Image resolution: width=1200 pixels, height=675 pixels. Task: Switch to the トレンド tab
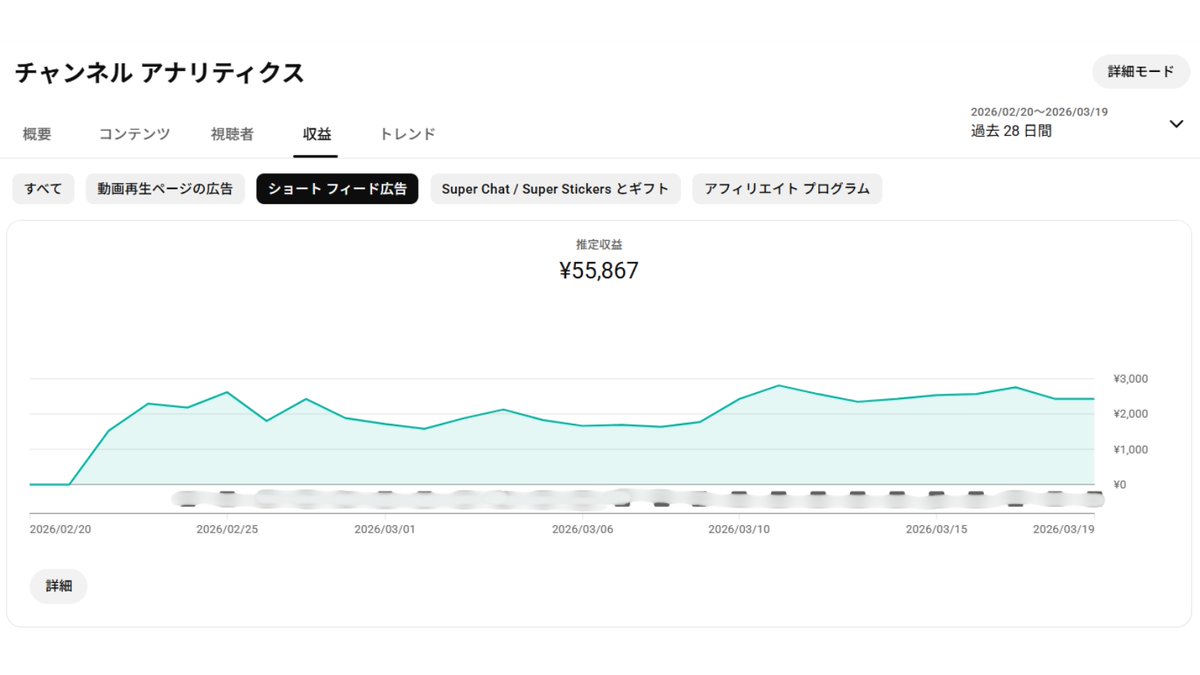point(407,134)
